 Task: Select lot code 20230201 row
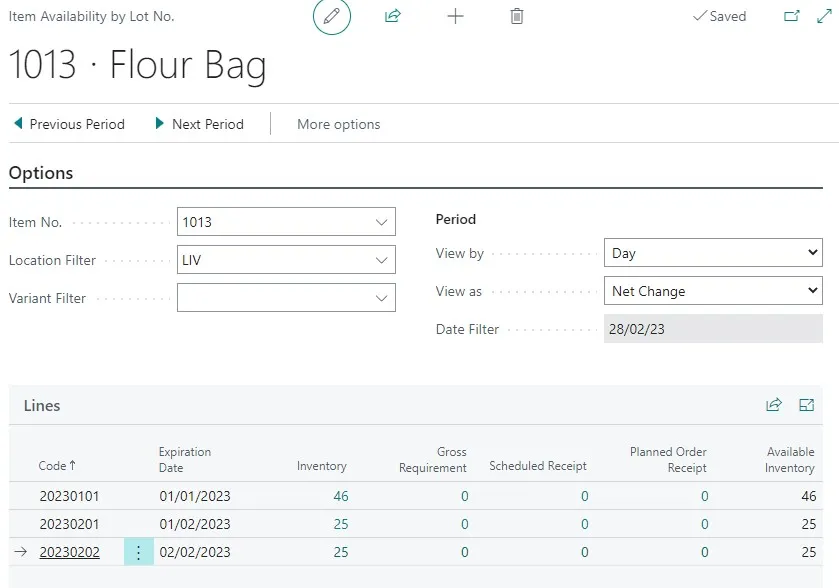pos(70,524)
